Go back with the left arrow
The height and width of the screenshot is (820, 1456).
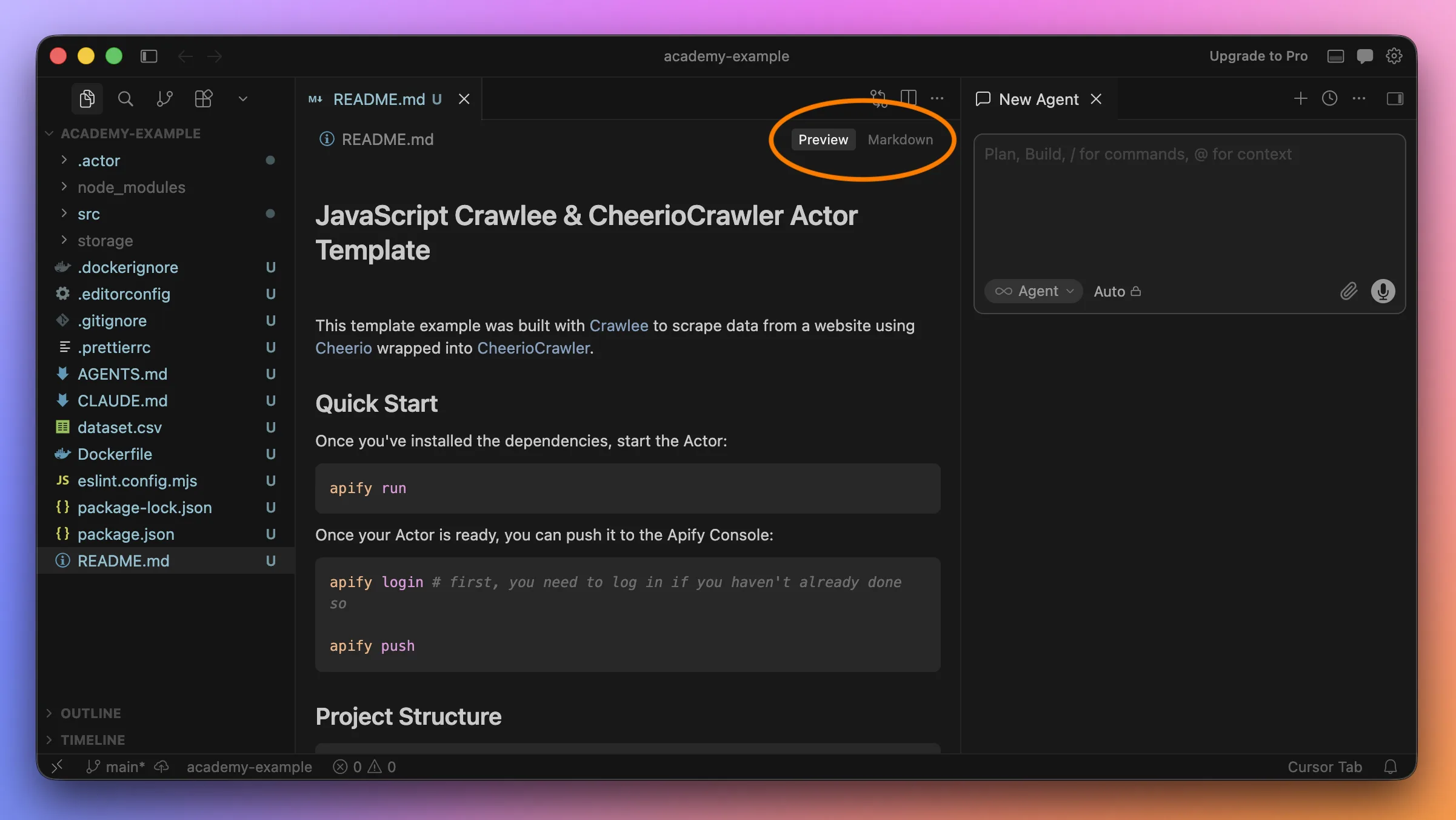click(x=185, y=56)
